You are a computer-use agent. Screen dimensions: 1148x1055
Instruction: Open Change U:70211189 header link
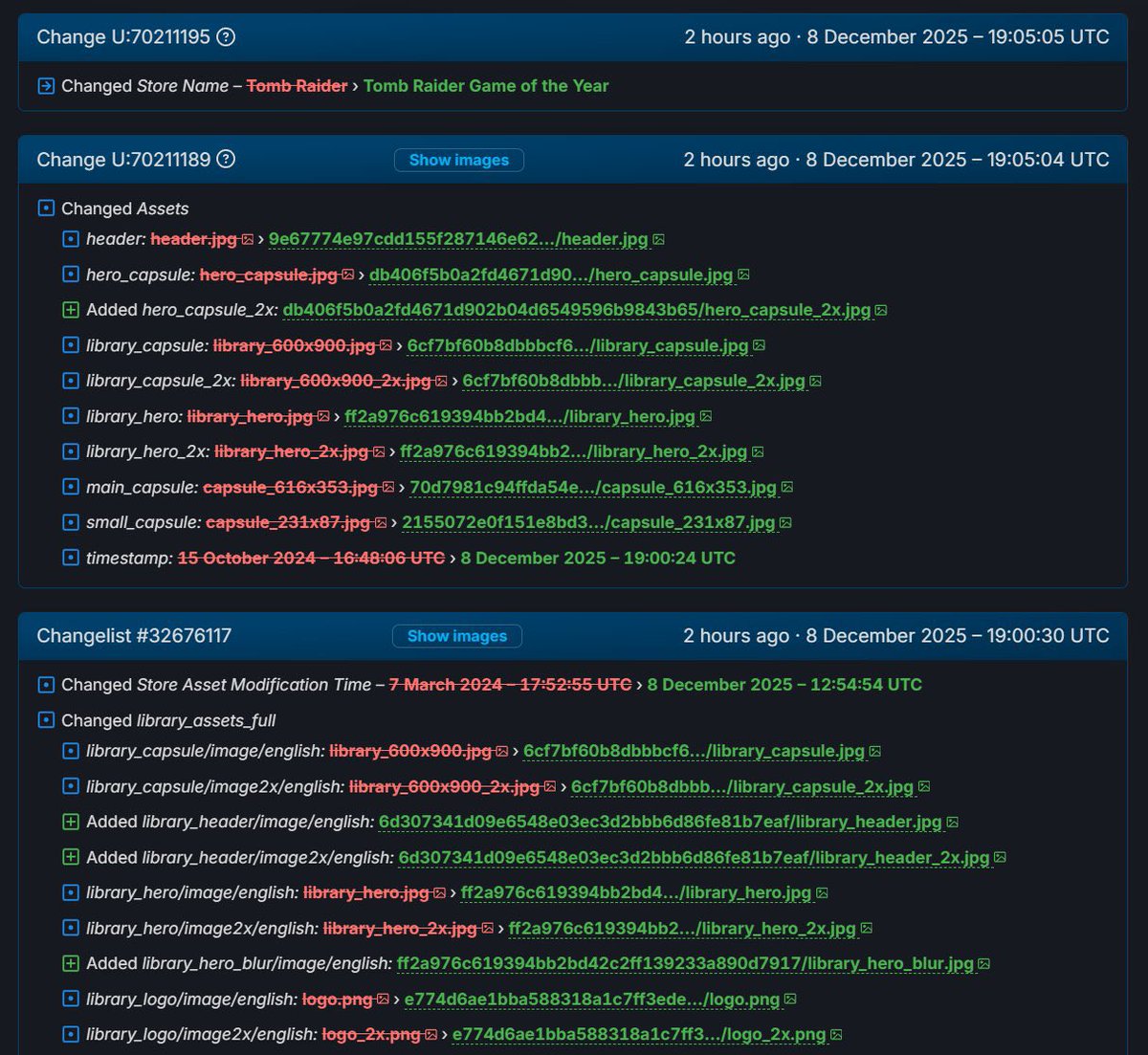click(x=123, y=160)
